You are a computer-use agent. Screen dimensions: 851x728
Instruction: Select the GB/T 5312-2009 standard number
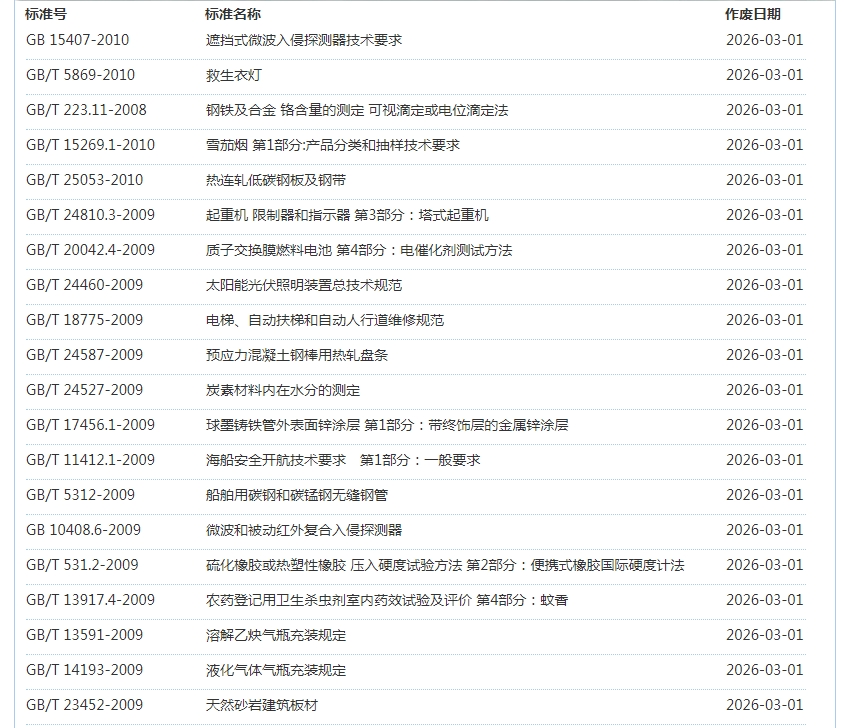[x=80, y=495]
